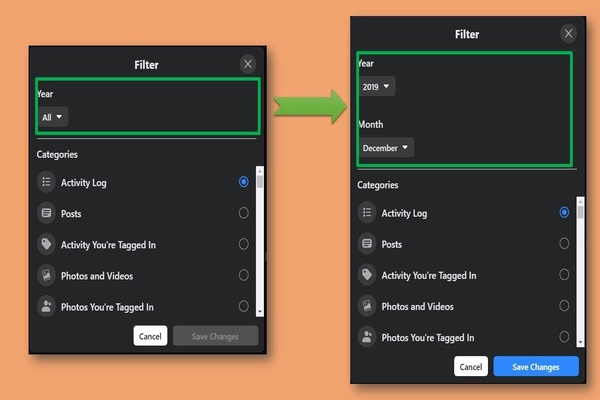
Task: Click 'Photos You're Tagged In' label, left dialog
Action: pyautogui.click(x=107, y=307)
